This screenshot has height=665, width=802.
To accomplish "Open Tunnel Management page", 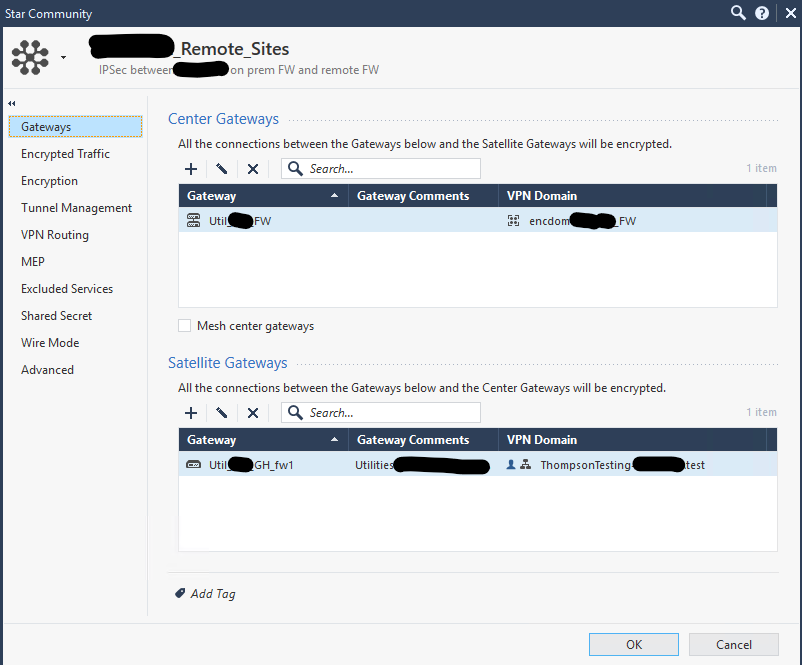I will tap(76, 208).
